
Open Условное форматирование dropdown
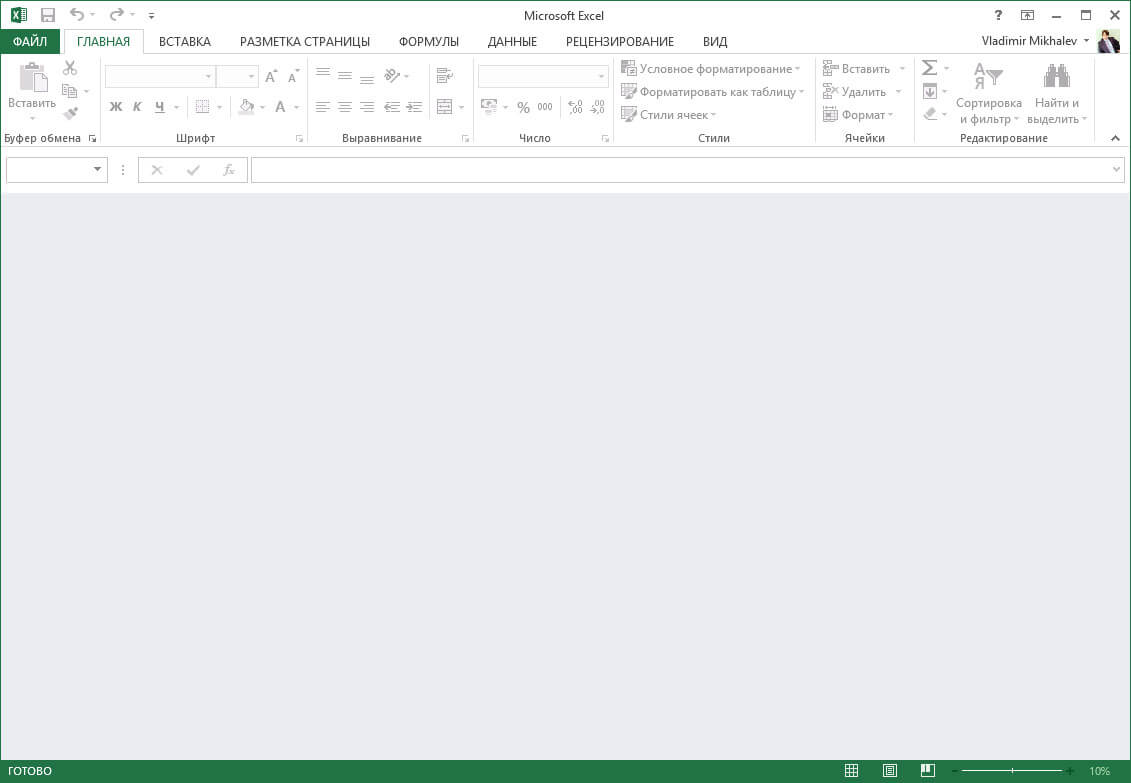tap(711, 68)
